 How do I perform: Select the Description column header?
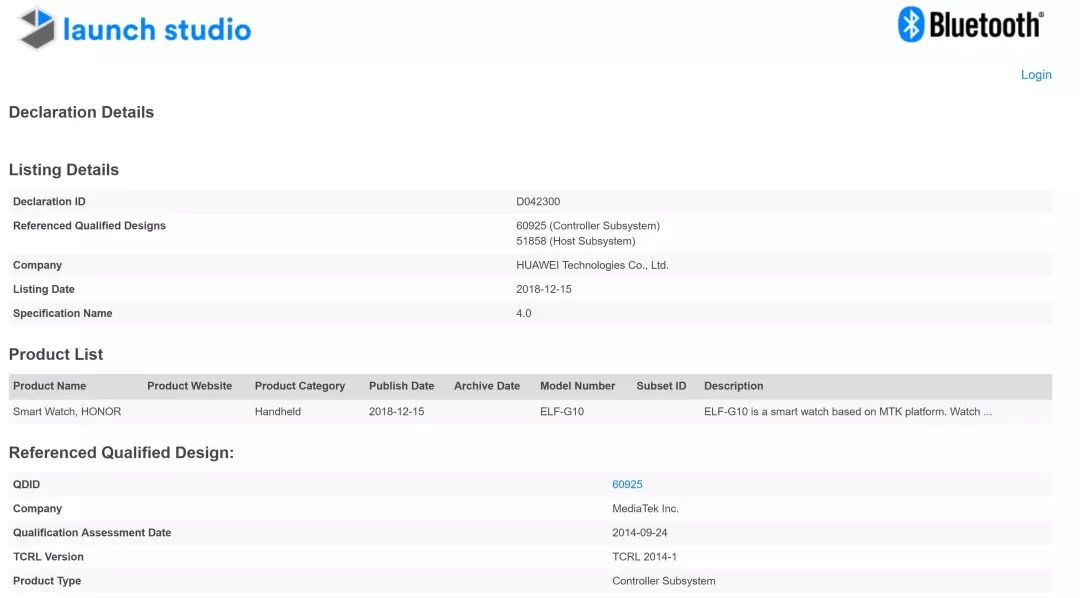(x=734, y=386)
